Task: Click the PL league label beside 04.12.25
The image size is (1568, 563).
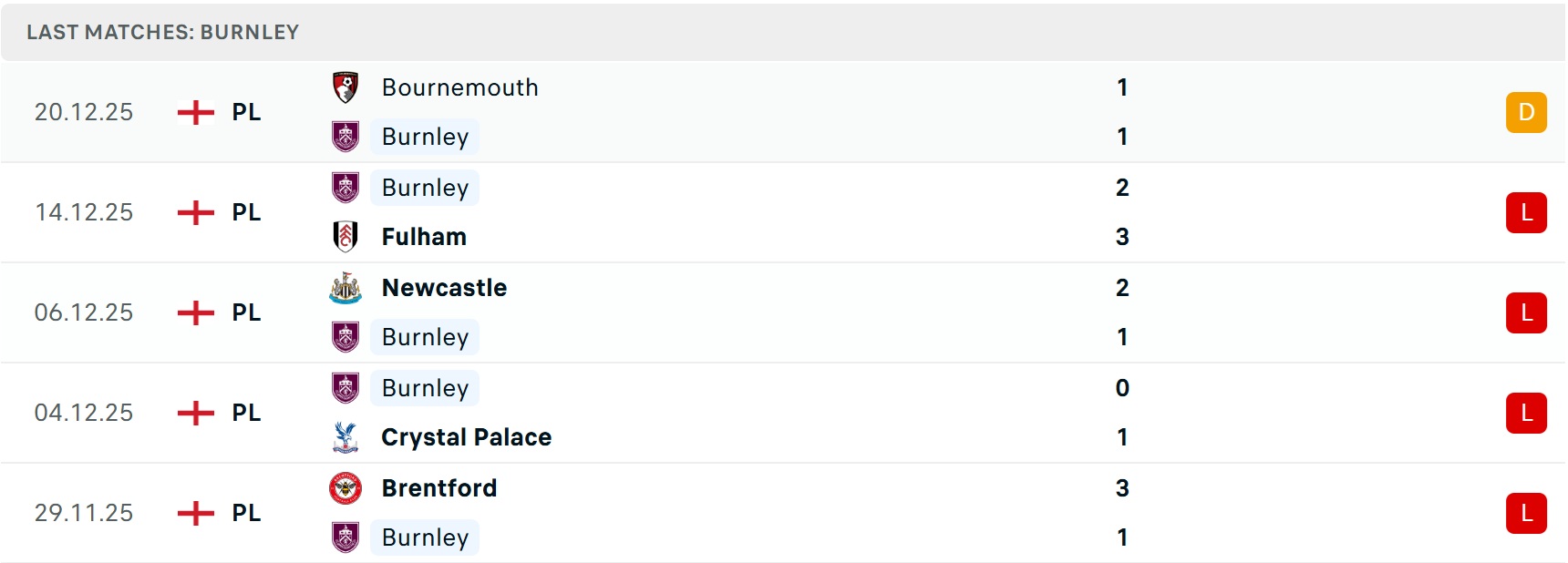Action: (246, 413)
